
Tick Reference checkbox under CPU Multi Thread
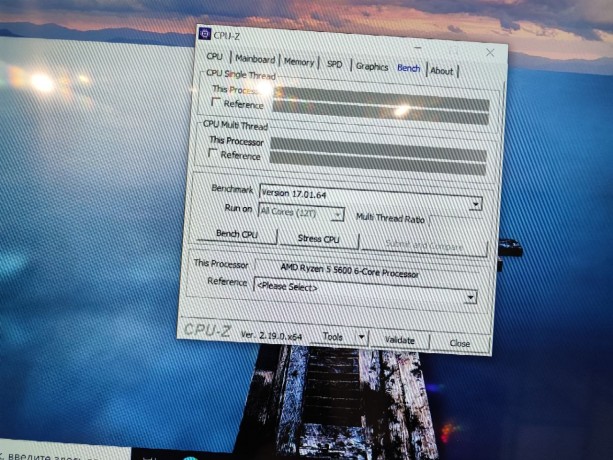[x=212, y=154]
